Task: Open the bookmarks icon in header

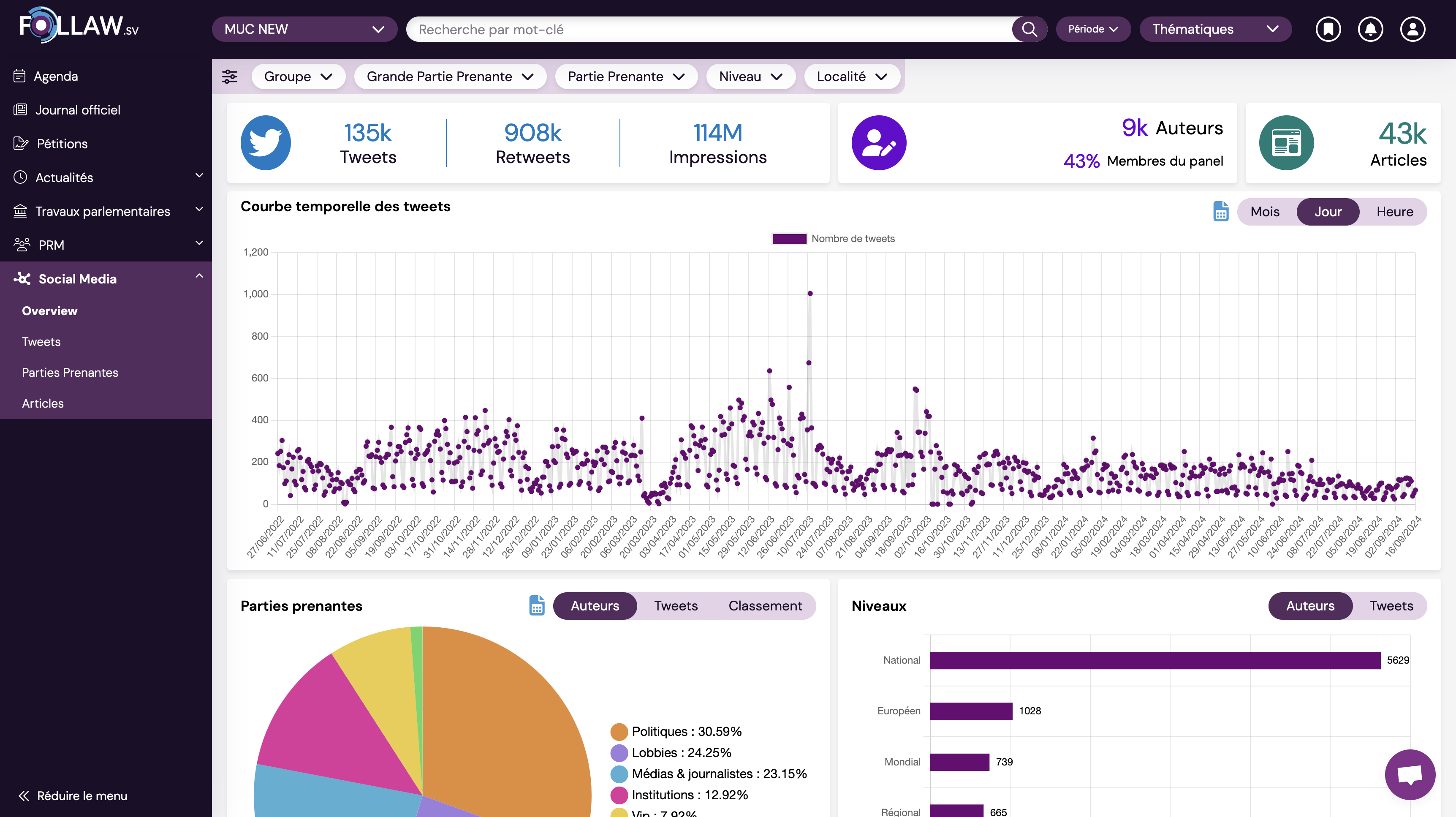Action: pos(1328,30)
